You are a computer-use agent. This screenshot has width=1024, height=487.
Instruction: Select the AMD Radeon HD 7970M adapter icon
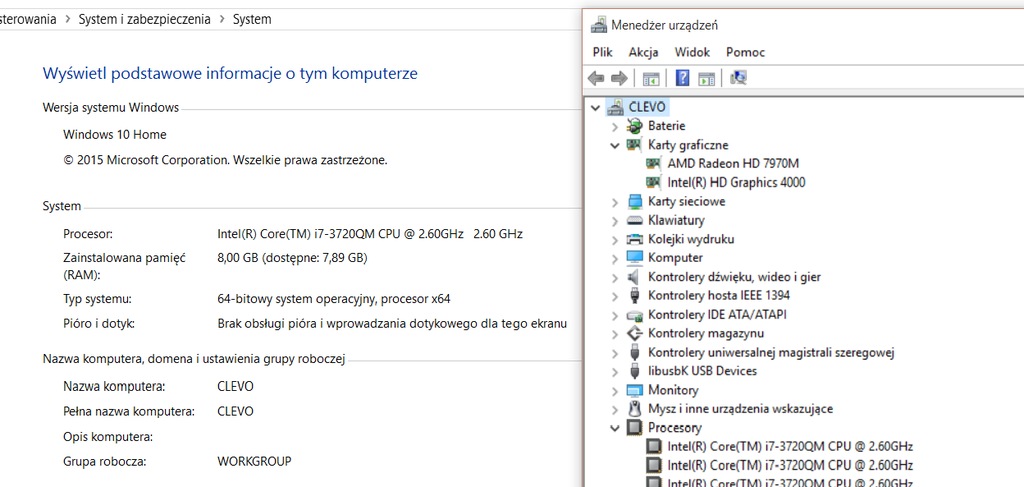(x=653, y=163)
